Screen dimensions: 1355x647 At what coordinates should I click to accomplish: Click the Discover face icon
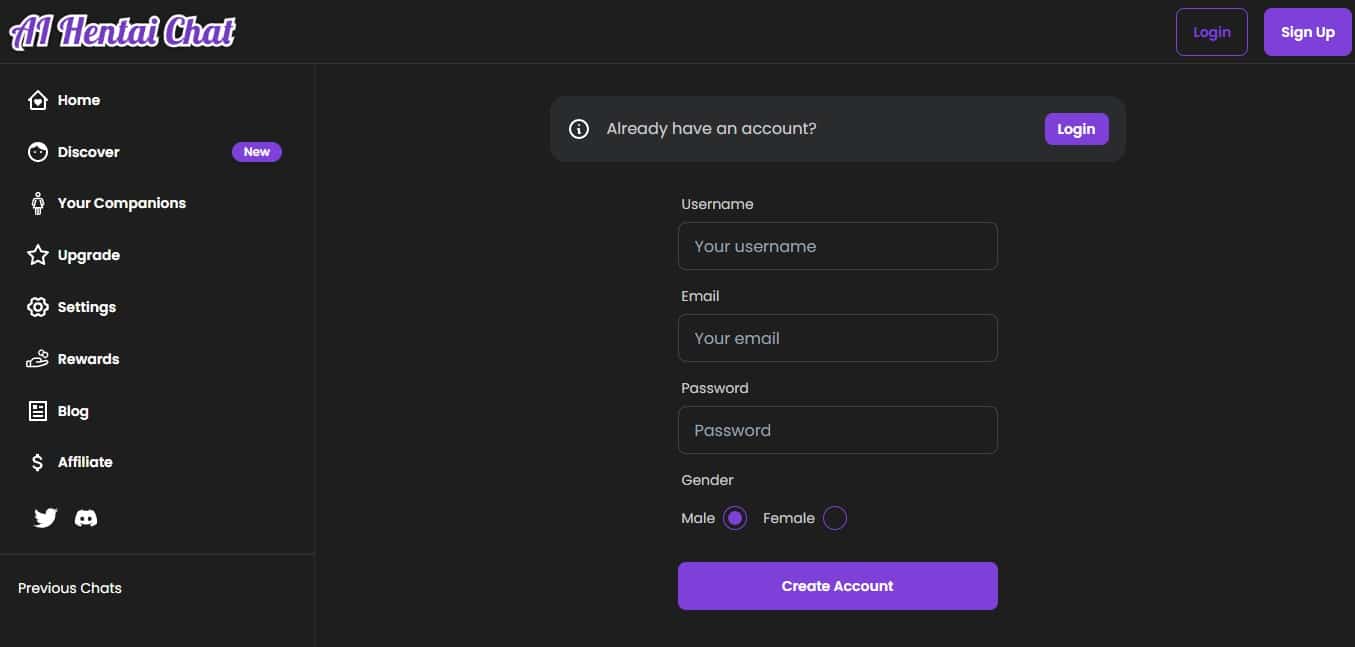[x=38, y=152]
